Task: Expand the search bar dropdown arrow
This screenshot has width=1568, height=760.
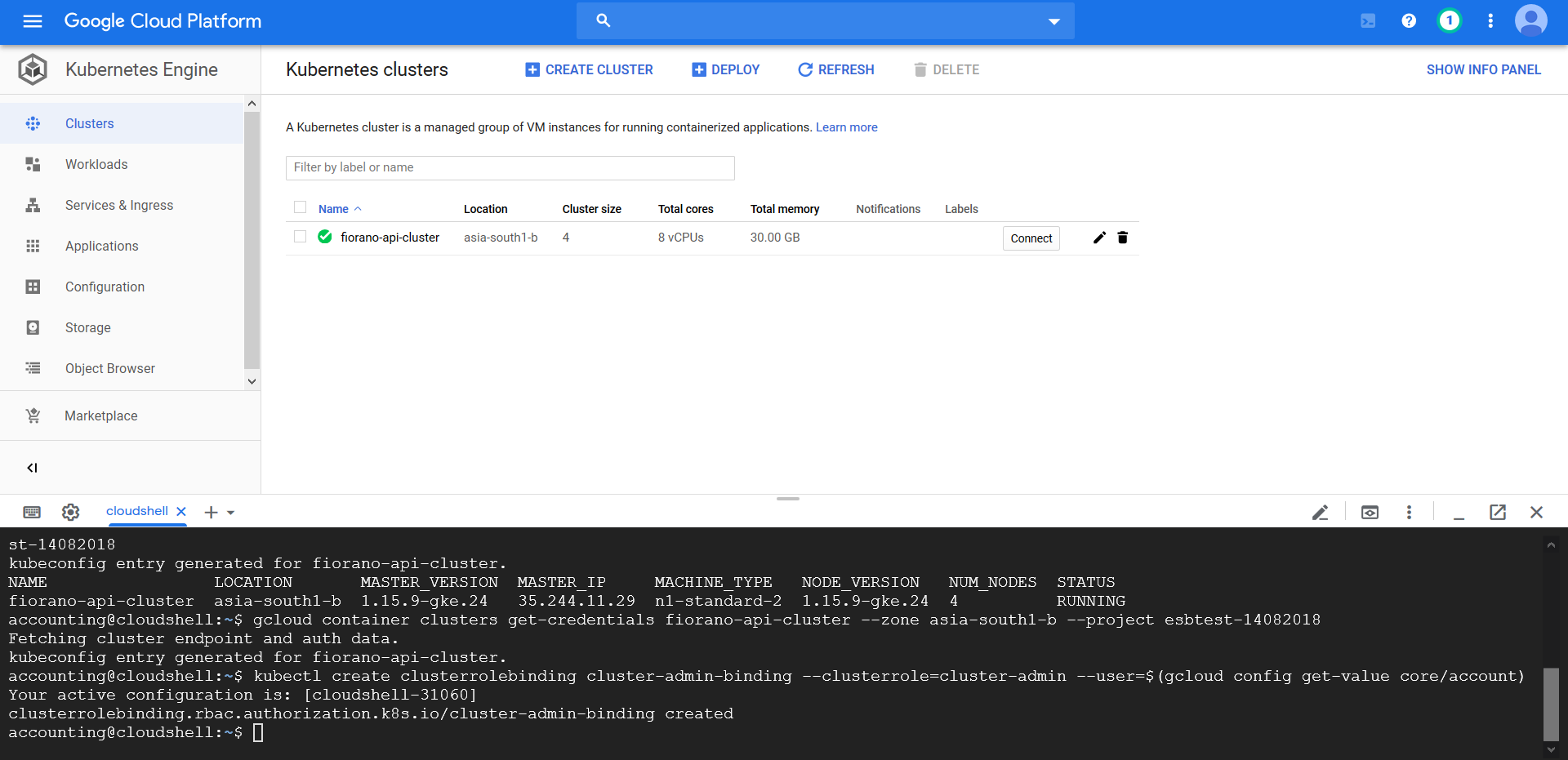Action: pyautogui.click(x=1054, y=21)
